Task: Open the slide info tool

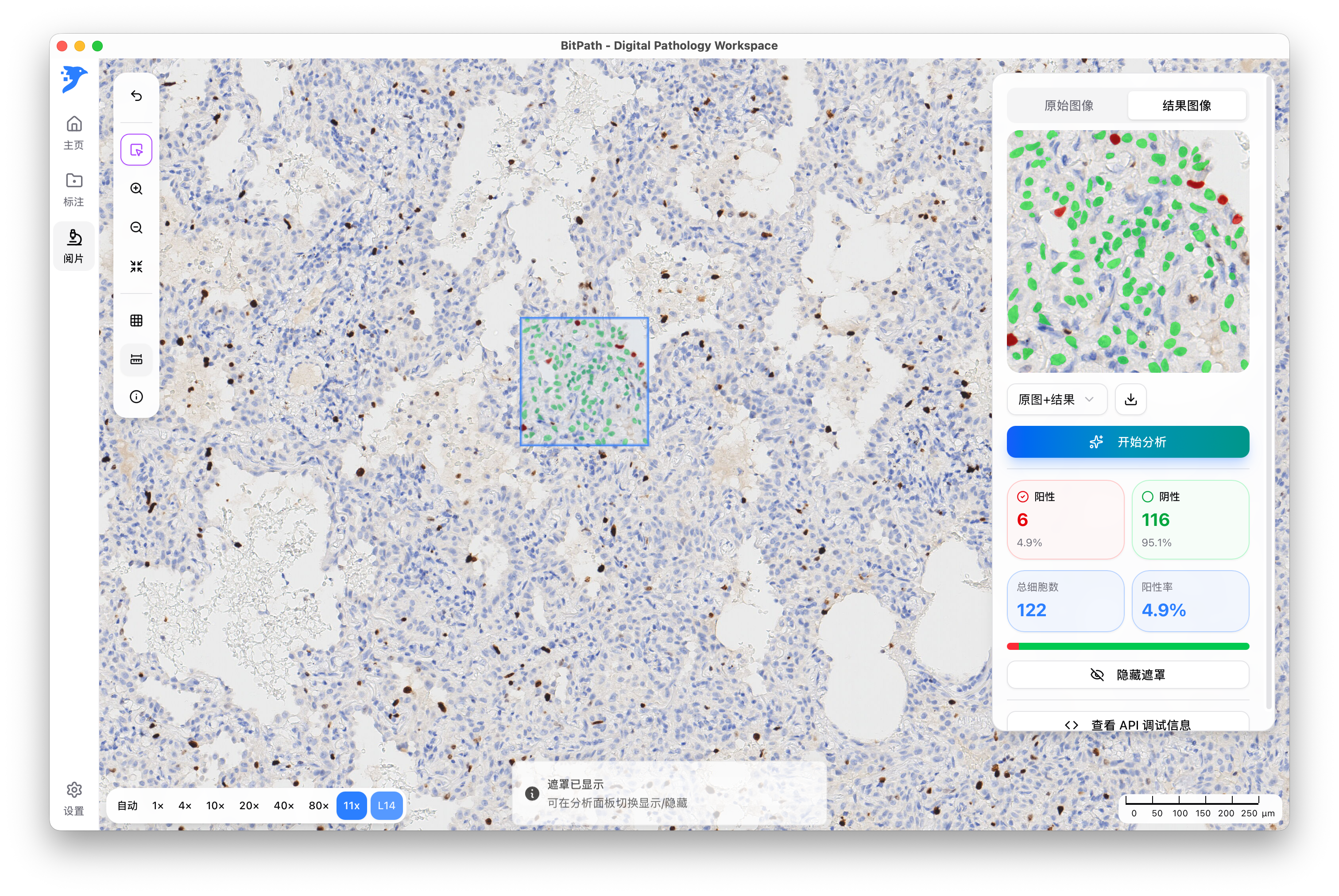Action: (136, 397)
